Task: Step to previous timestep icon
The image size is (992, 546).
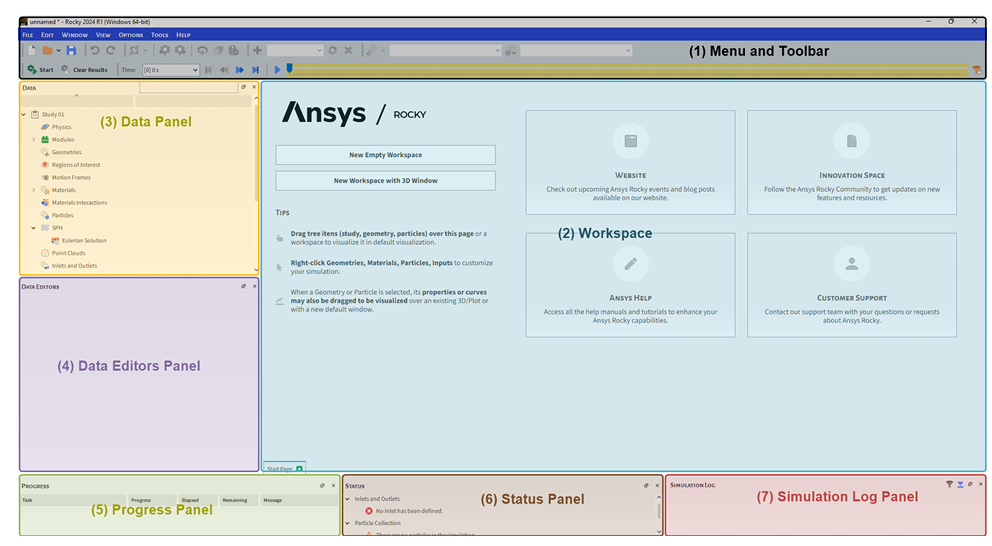Action: click(224, 70)
